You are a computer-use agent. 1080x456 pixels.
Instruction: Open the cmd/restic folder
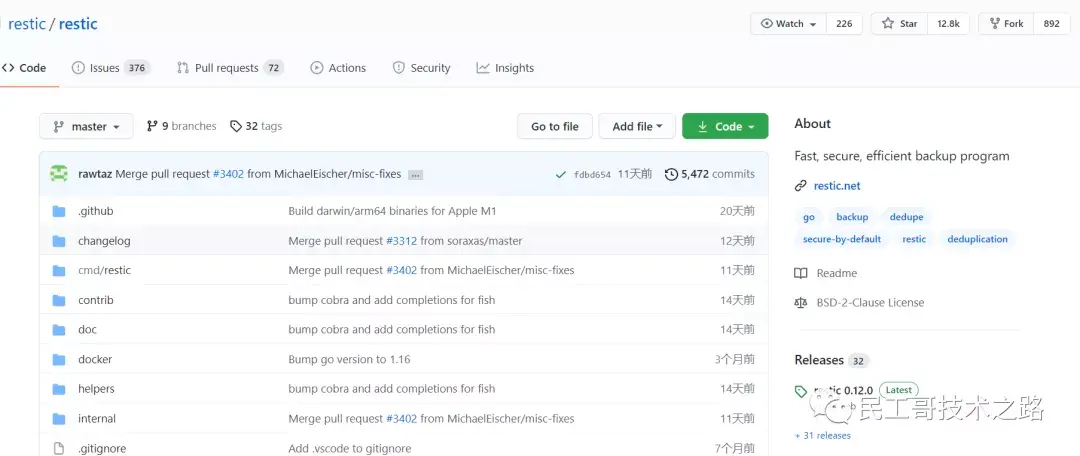tap(104, 270)
